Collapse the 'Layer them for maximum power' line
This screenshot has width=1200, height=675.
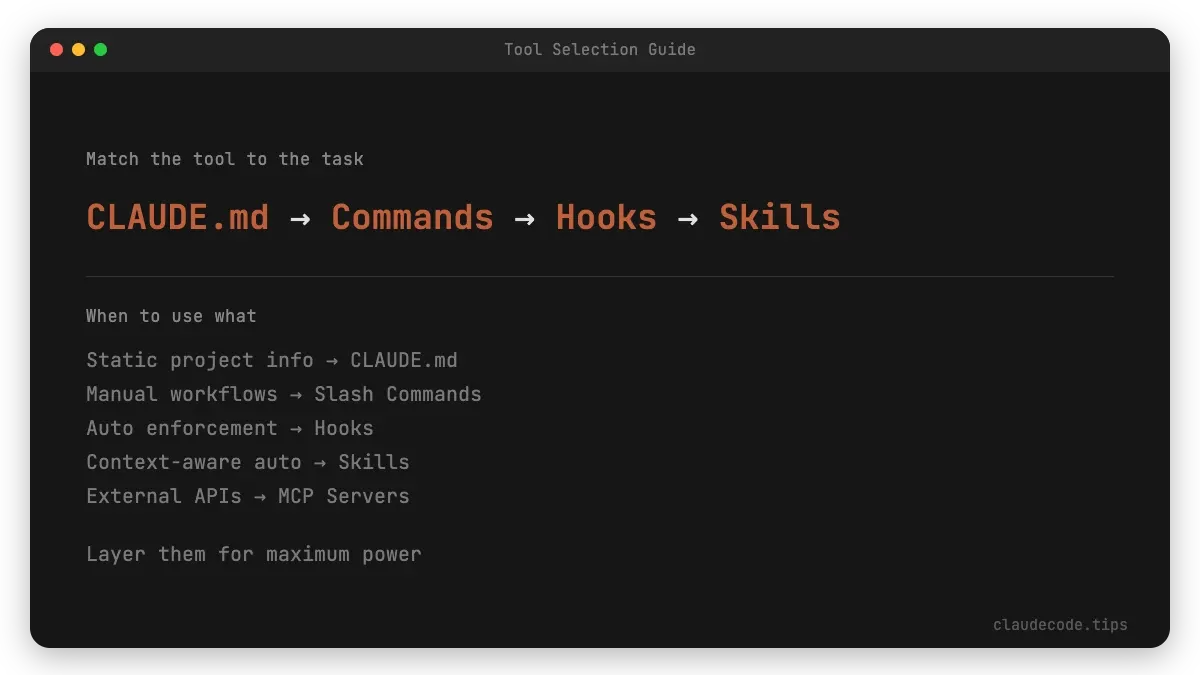253,554
